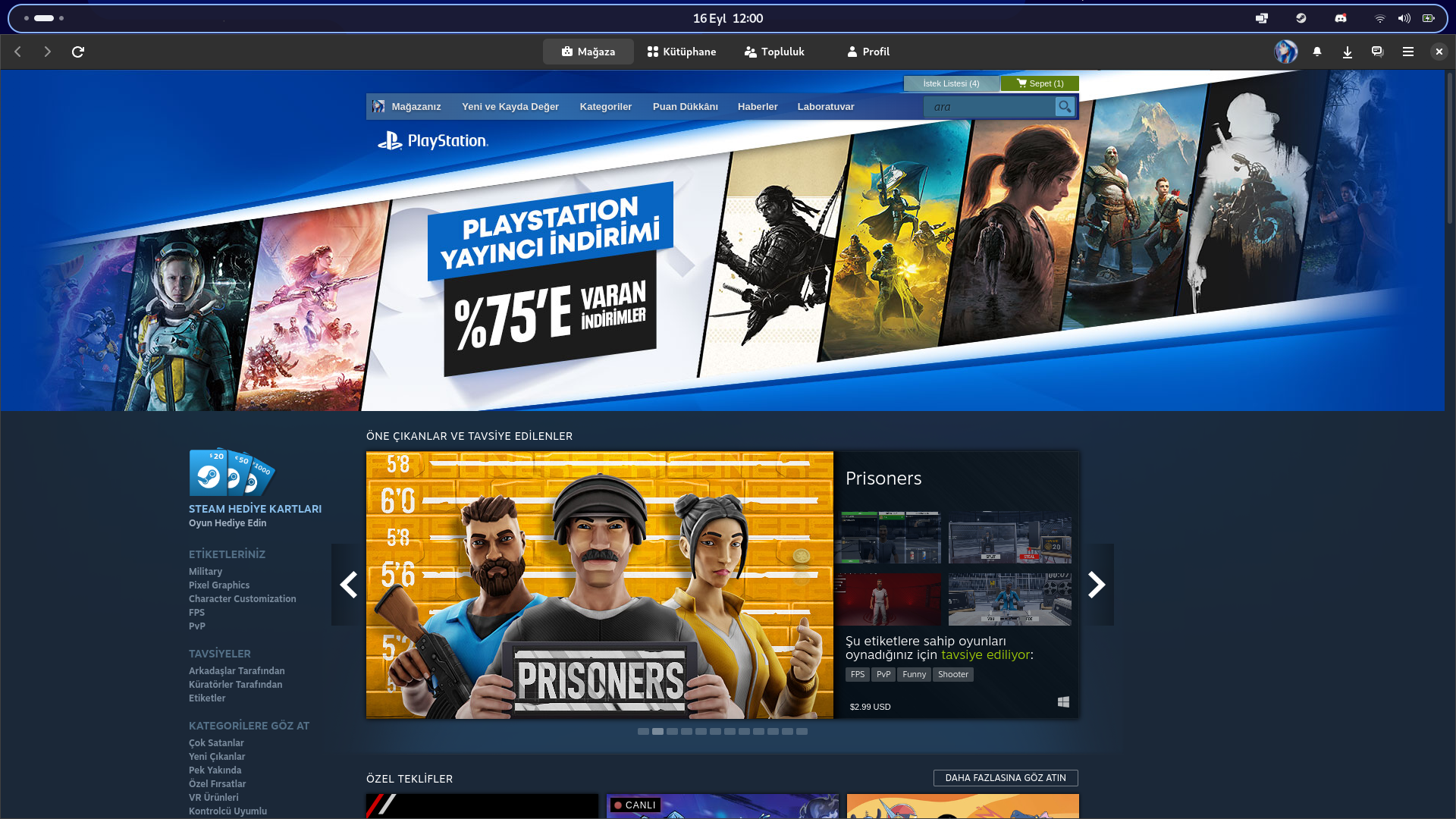Switch to the Kütüphane tab
The image size is (1456, 819).
pos(682,52)
